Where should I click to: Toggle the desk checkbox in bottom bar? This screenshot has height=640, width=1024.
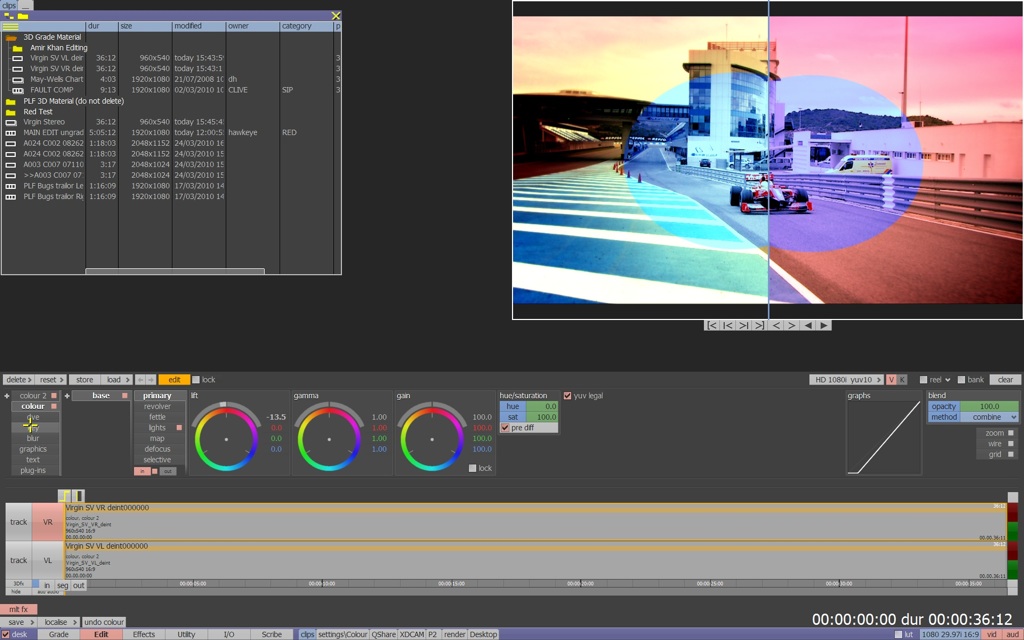[5, 634]
